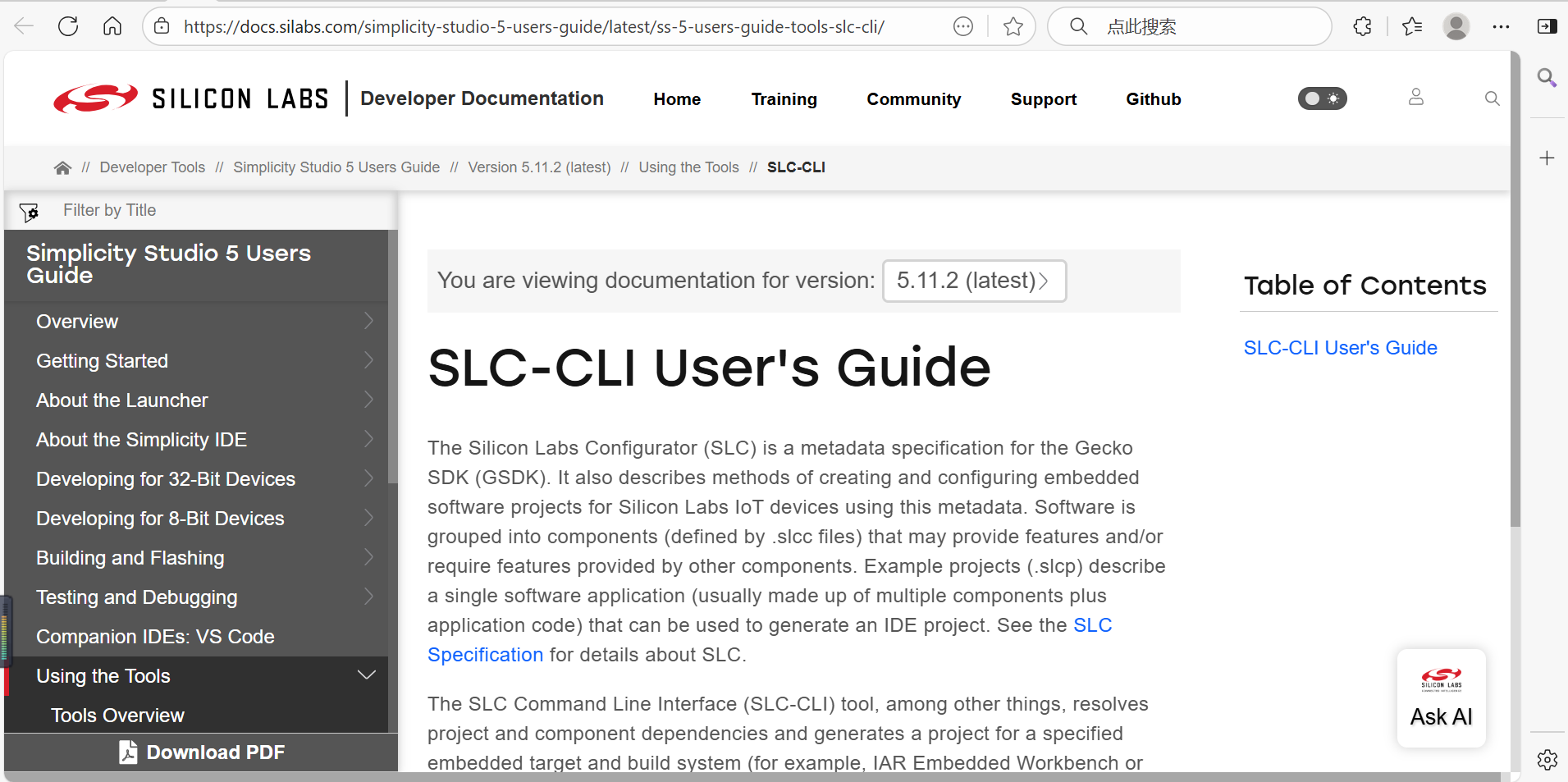This screenshot has height=782, width=1568.
Task: Open the Edge sidebar search icon
Action: point(1547,78)
